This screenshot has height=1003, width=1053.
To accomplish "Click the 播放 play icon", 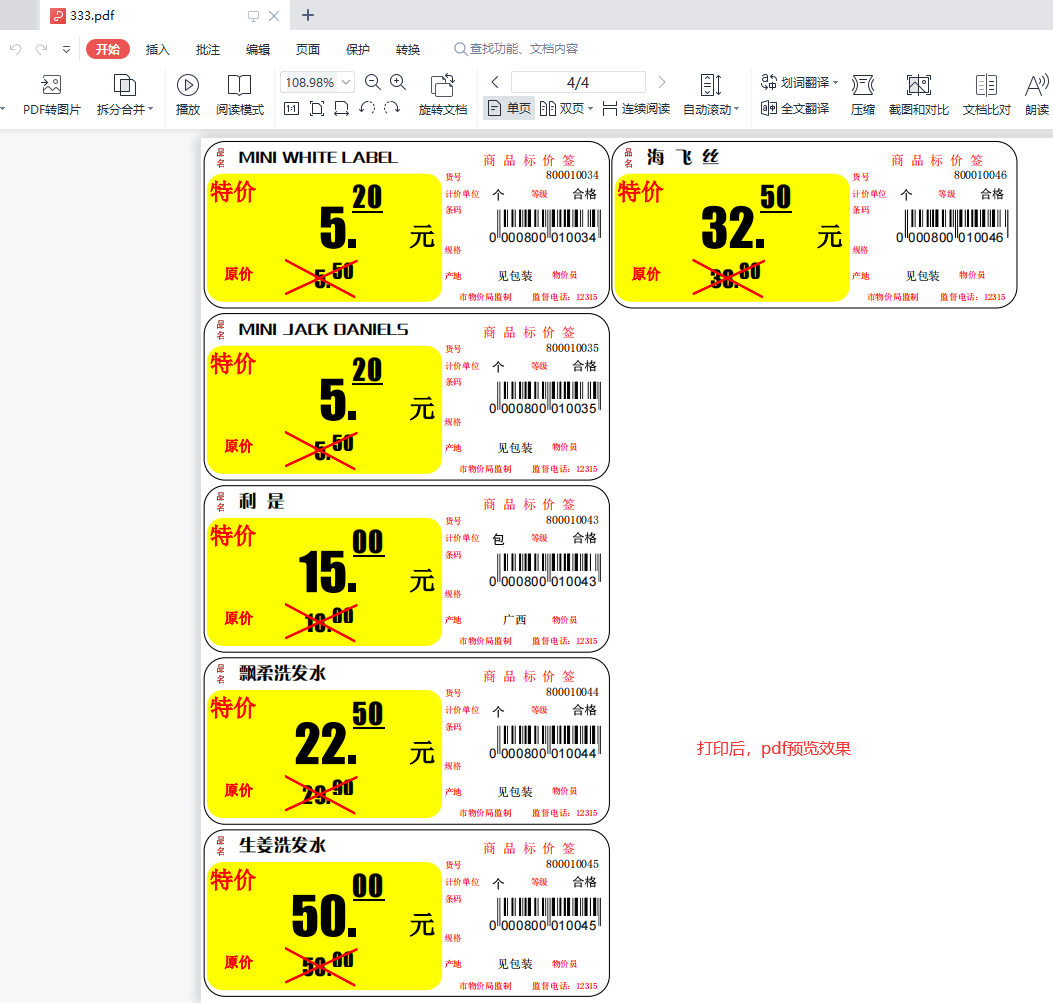I will [x=187, y=85].
